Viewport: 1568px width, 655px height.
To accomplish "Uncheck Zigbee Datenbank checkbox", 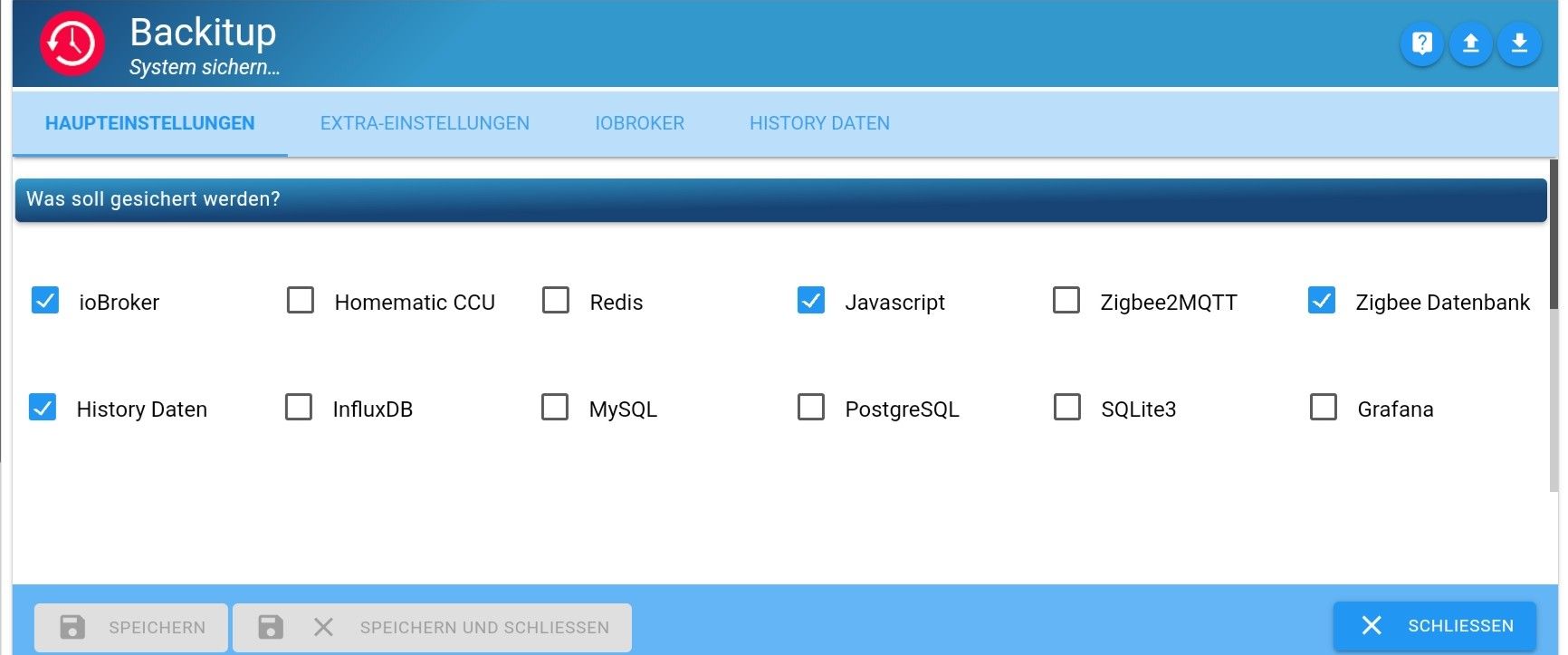I will (1322, 301).
